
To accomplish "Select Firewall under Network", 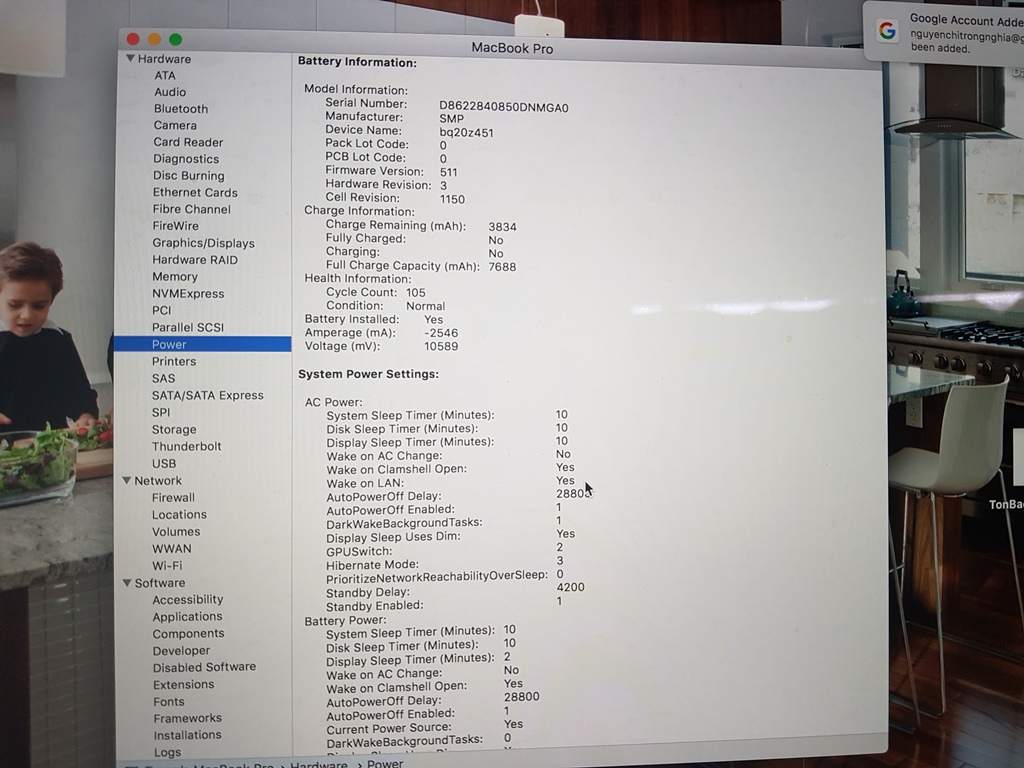I will tap(173, 498).
